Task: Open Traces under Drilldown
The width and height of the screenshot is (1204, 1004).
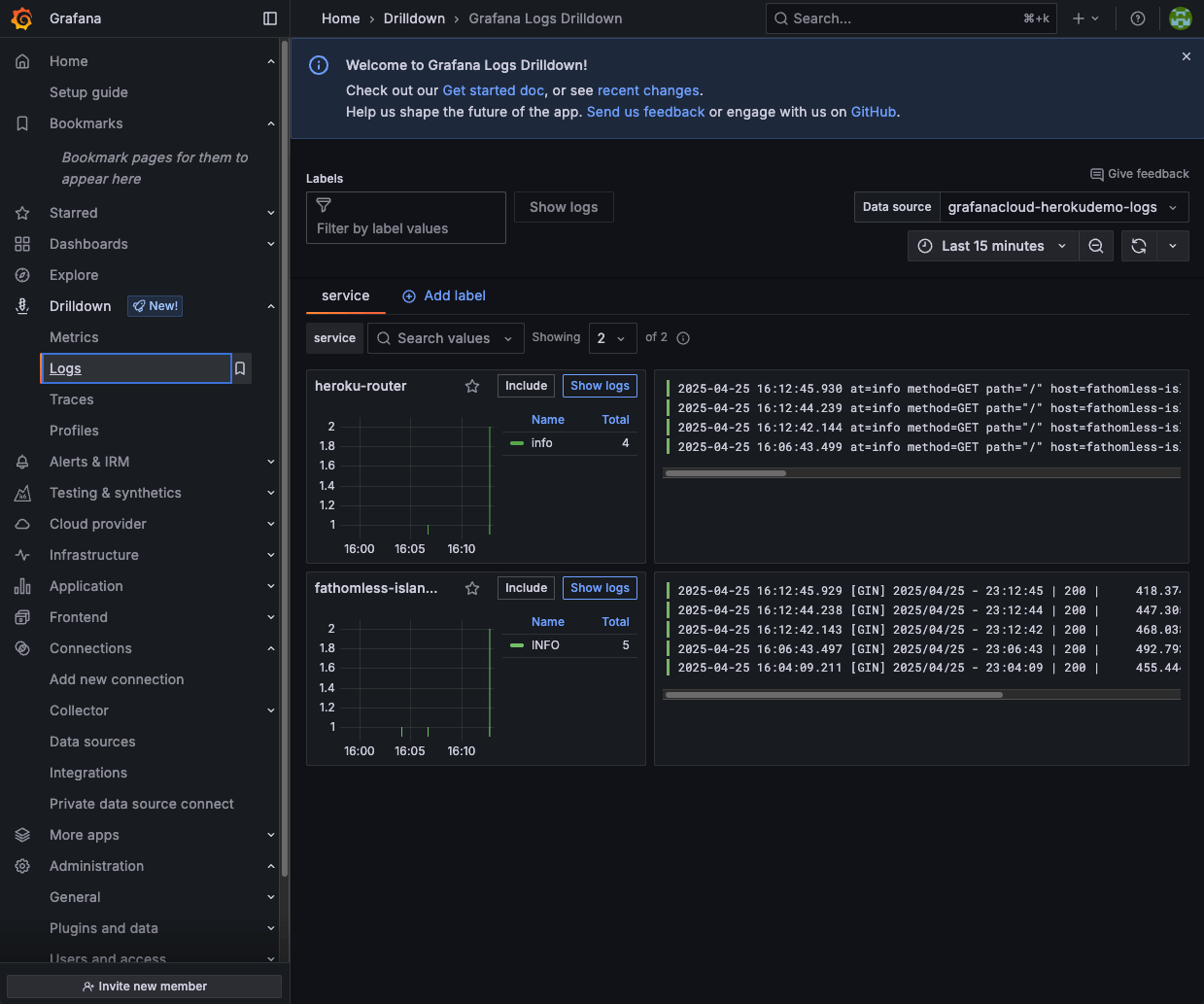Action: click(x=72, y=399)
